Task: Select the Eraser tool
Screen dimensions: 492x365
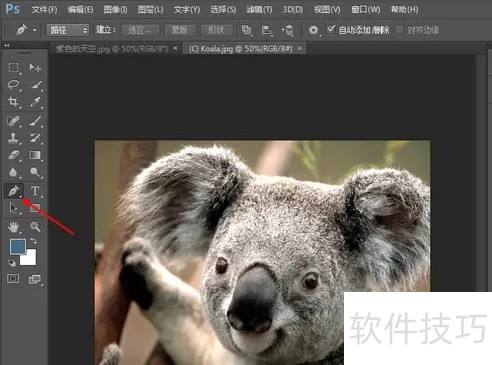Action: pyautogui.click(x=13, y=155)
